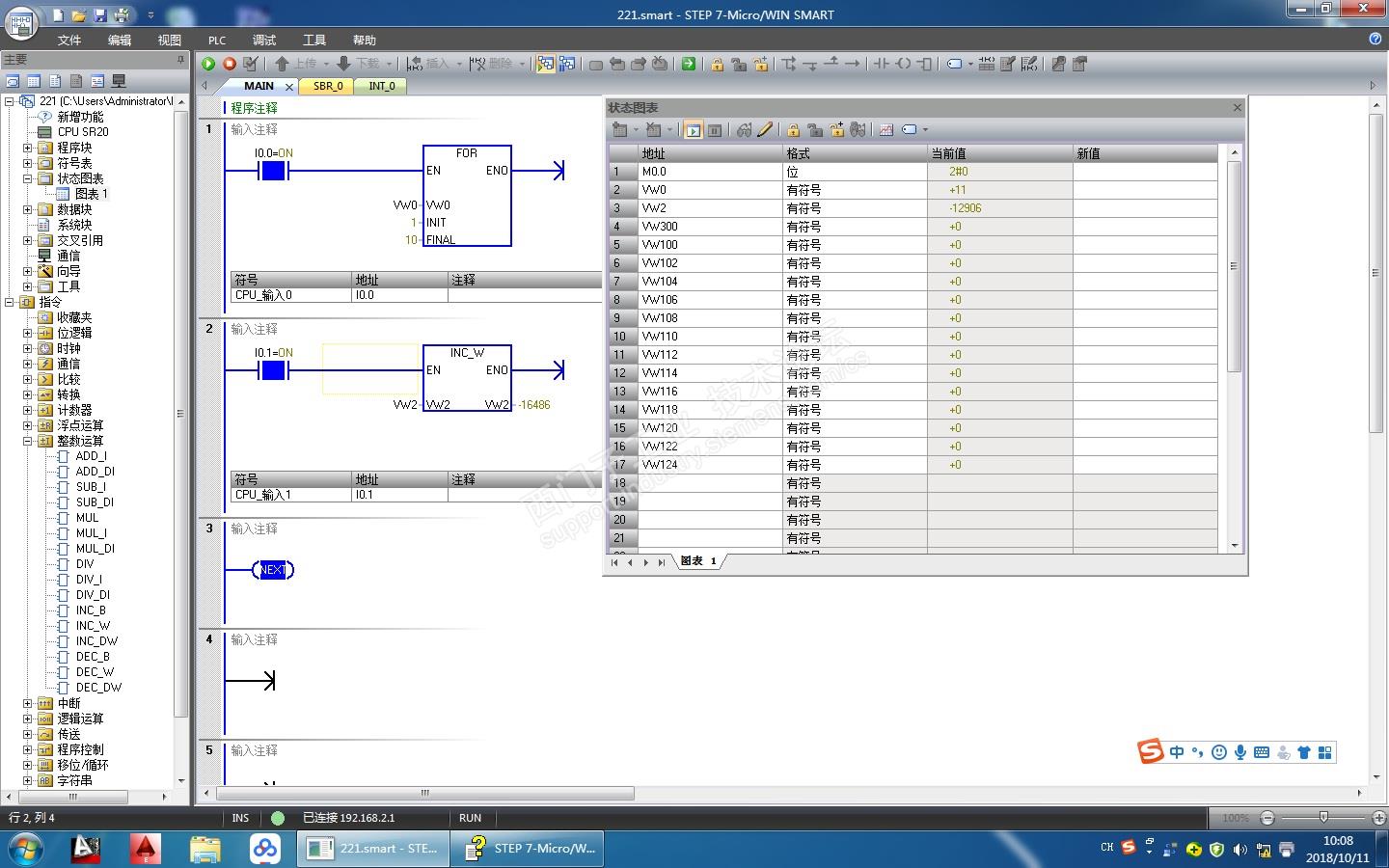The height and width of the screenshot is (868, 1389).
Task: Expand the 程序块 tree node
Action: (28, 148)
